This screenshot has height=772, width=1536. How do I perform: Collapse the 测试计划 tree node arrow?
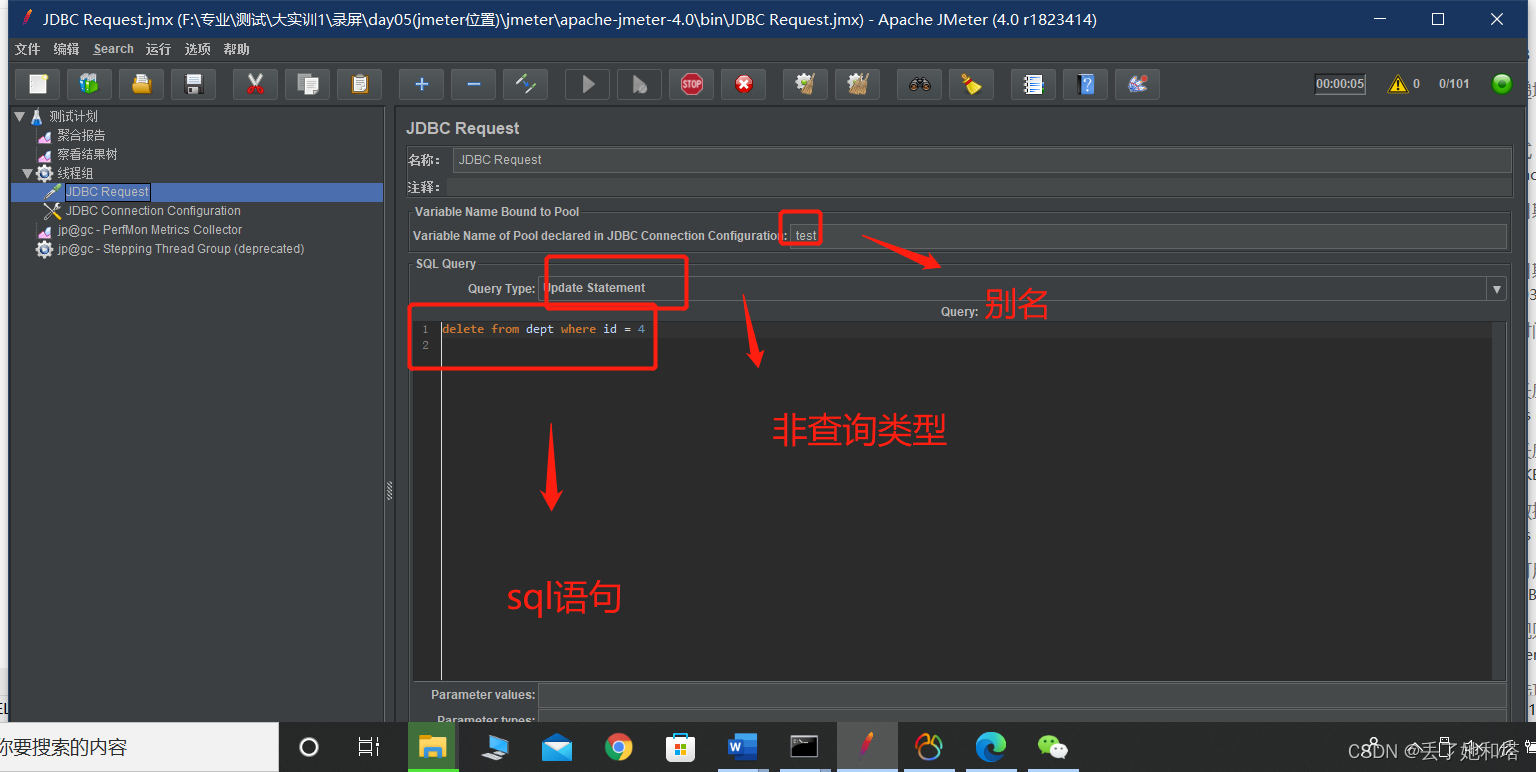point(19,116)
